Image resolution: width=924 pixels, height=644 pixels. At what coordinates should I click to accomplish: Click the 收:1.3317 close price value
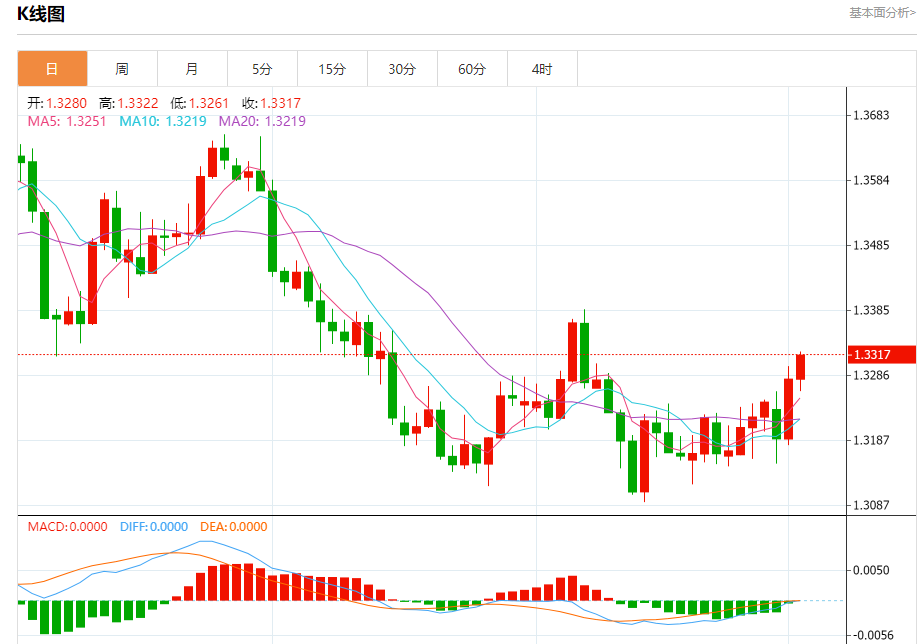(x=271, y=103)
